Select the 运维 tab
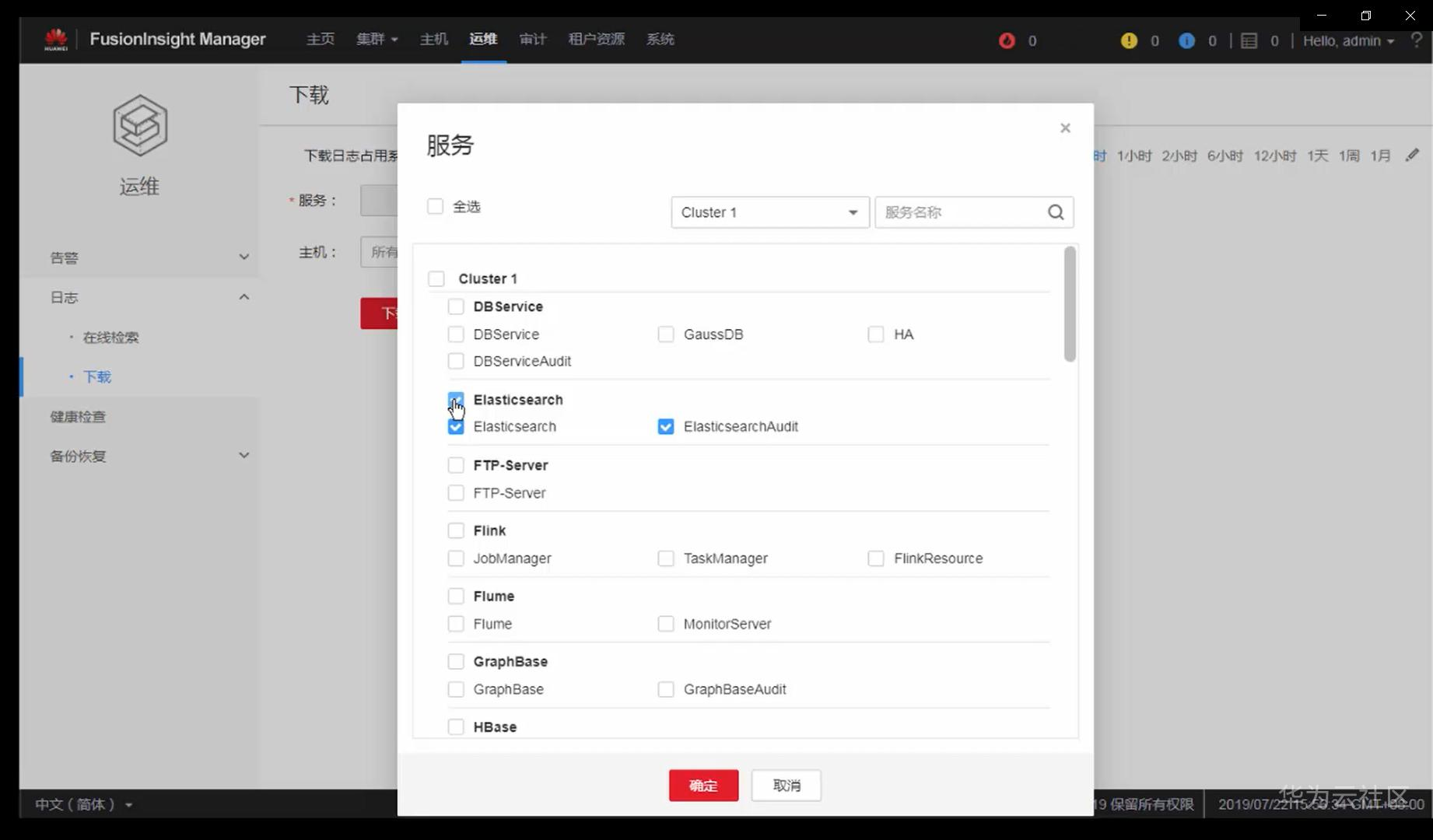1433x840 pixels. click(x=483, y=39)
